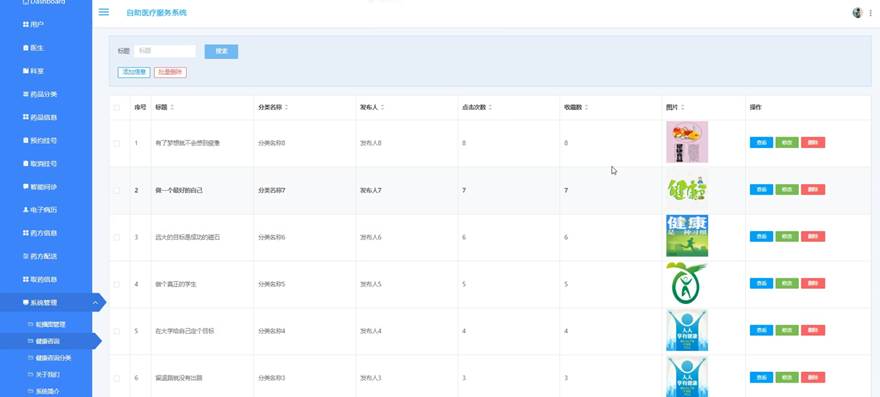Click the 智能问诊 chat icon in sidebar
The image size is (880, 397).
tap(26, 186)
